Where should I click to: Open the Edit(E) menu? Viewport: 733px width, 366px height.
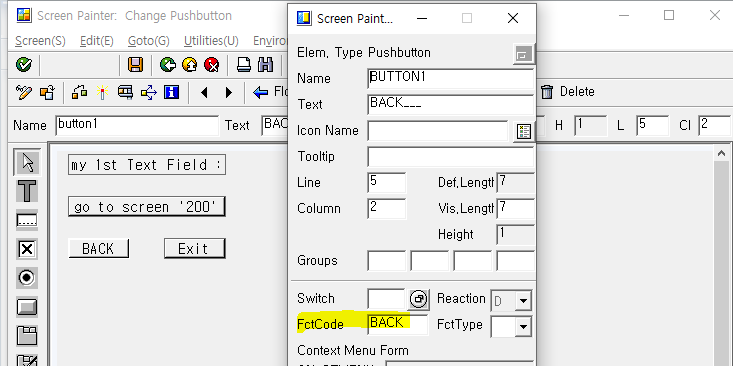pos(97,41)
